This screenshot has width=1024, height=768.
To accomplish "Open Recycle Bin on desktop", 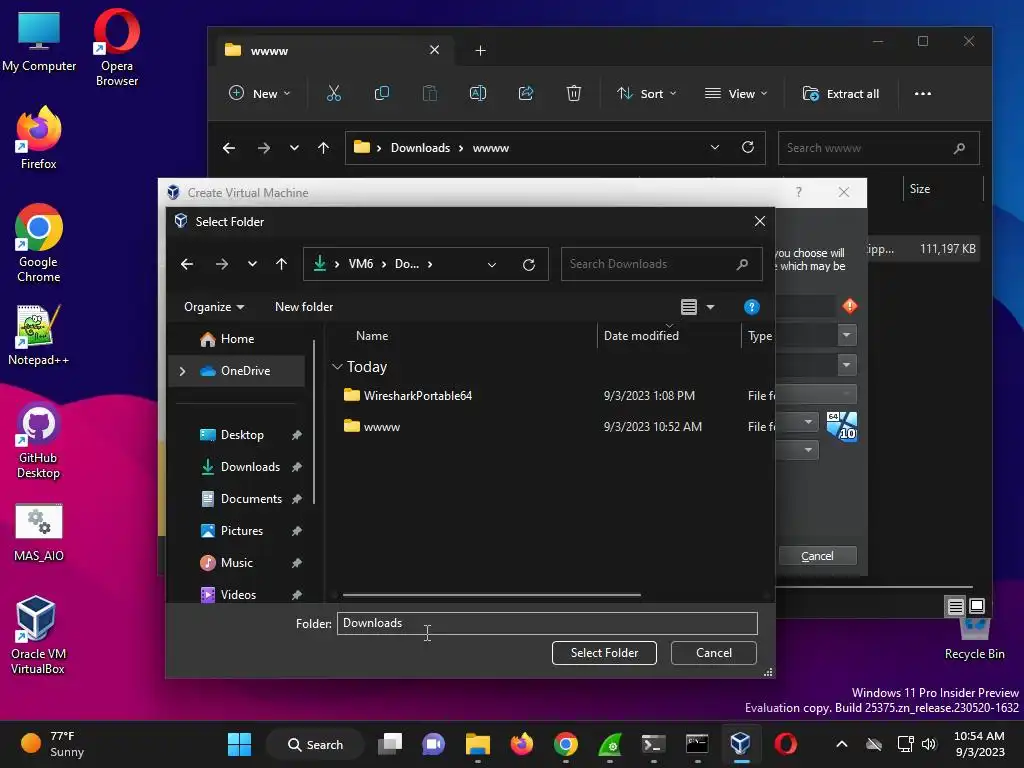I will pyautogui.click(x=974, y=638).
